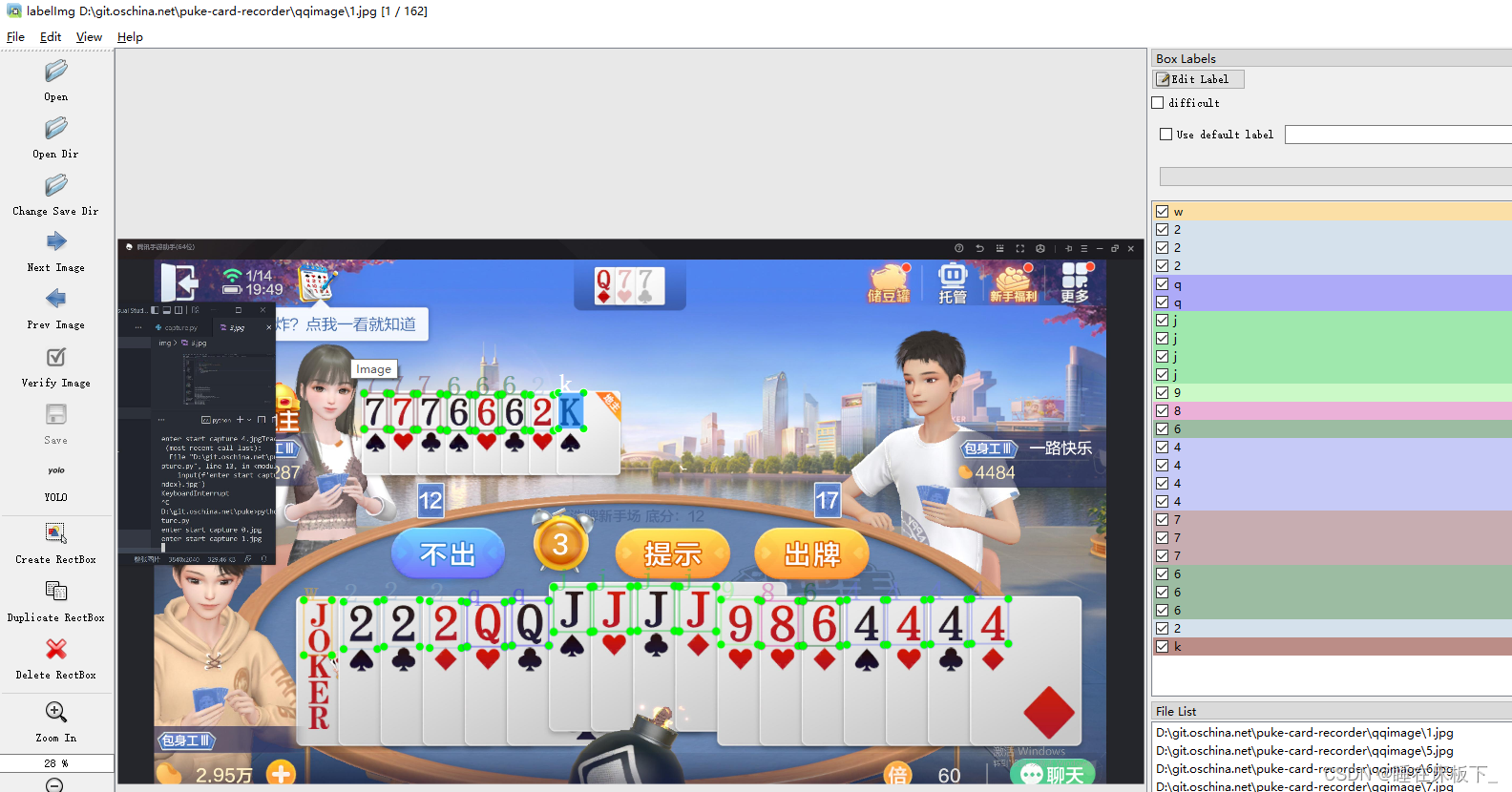The width and height of the screenshot is (1512, 792).
Task: Click Delete RectBox tool
Action: (x=56, y=649)
